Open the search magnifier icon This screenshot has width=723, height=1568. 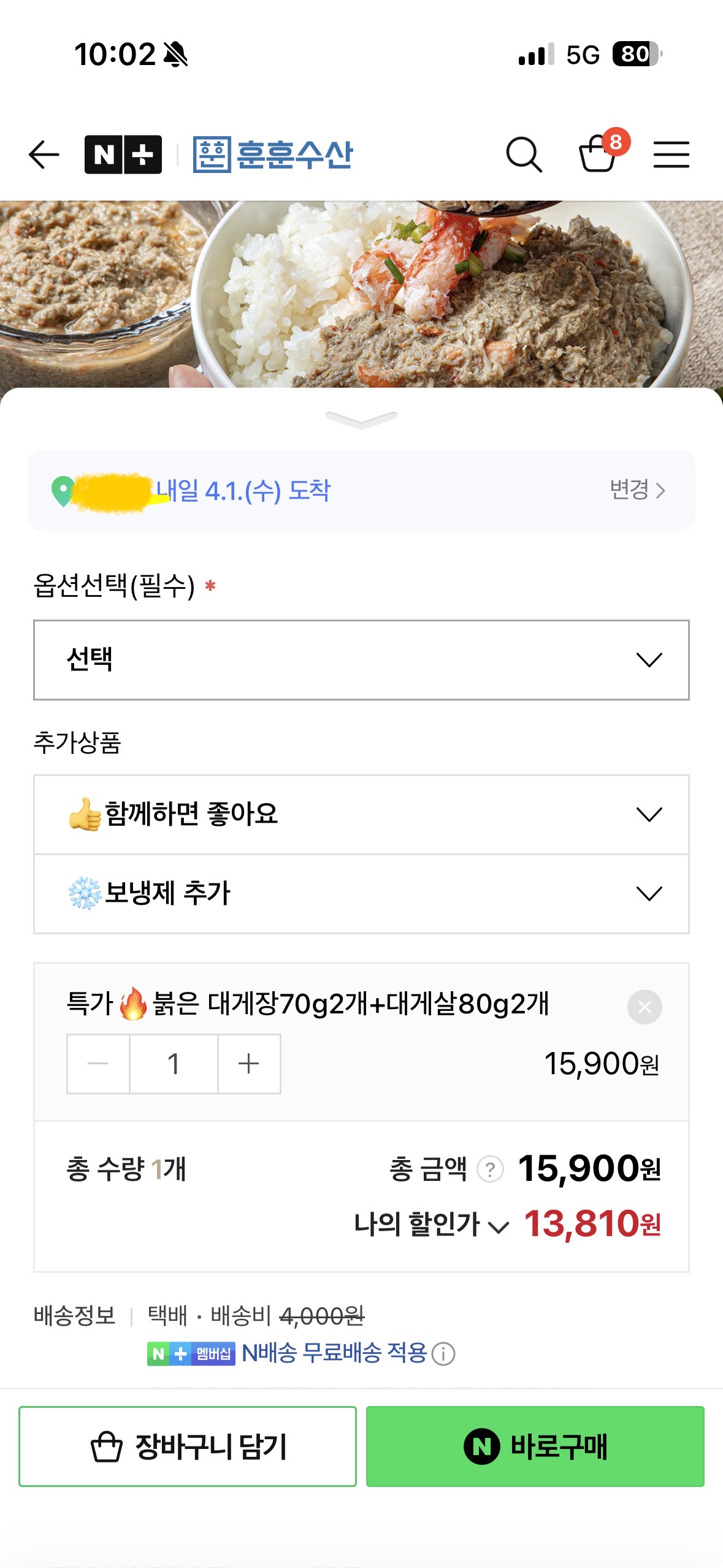pyautogui.click(x=524, y=154)
